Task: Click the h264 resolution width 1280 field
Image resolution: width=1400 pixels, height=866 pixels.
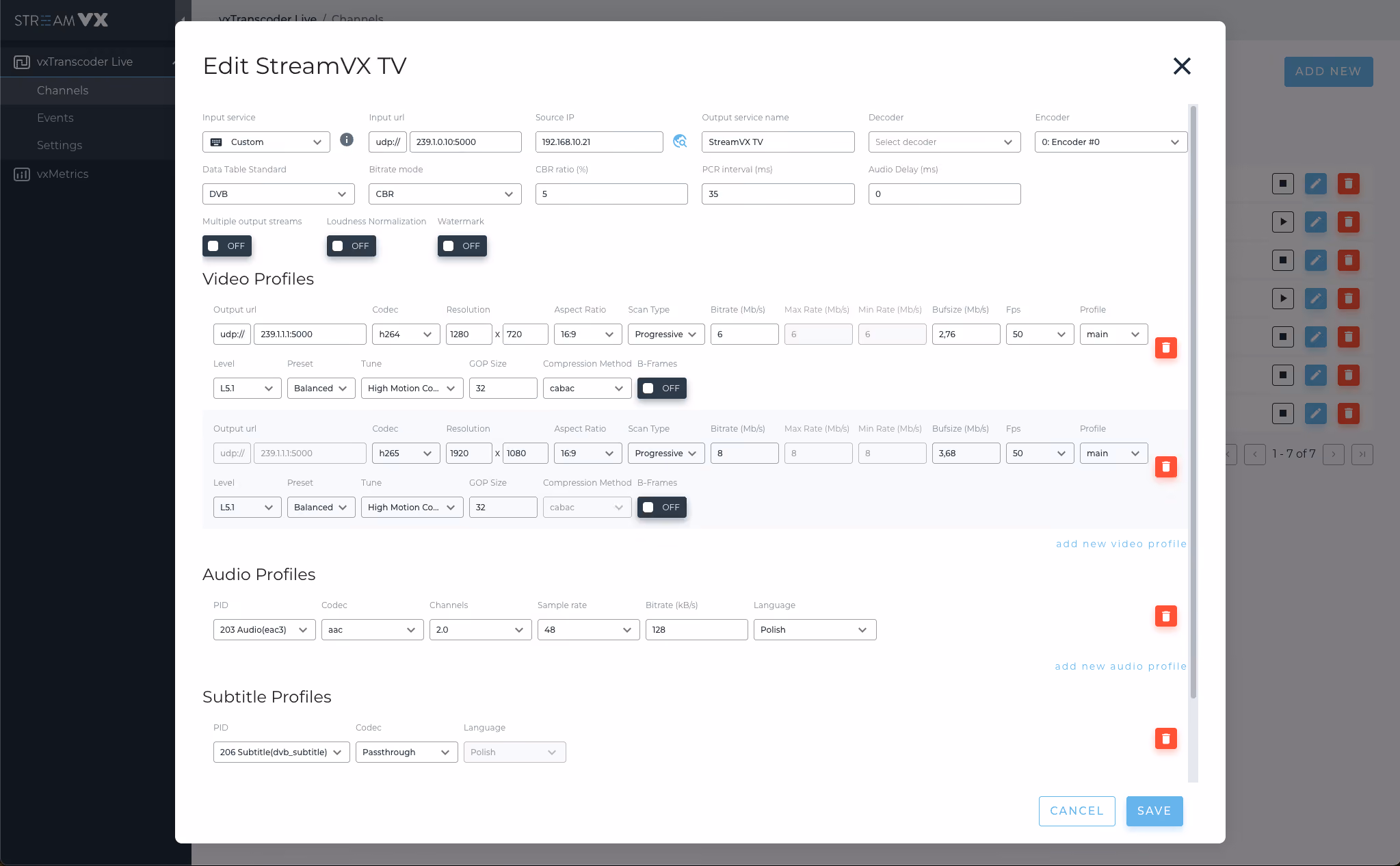Action: 469,334
